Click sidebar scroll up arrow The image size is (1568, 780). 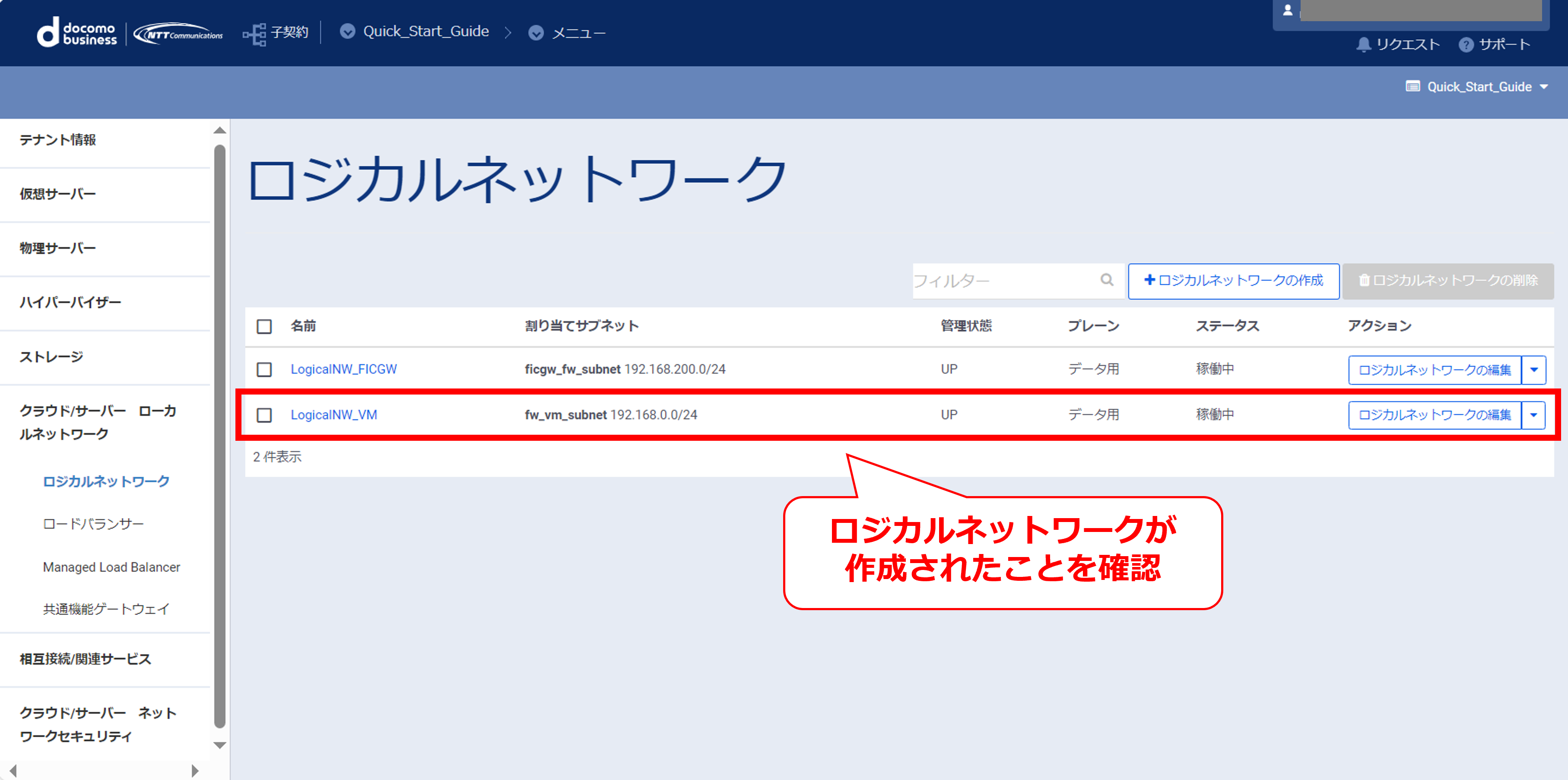click(220, 131)
